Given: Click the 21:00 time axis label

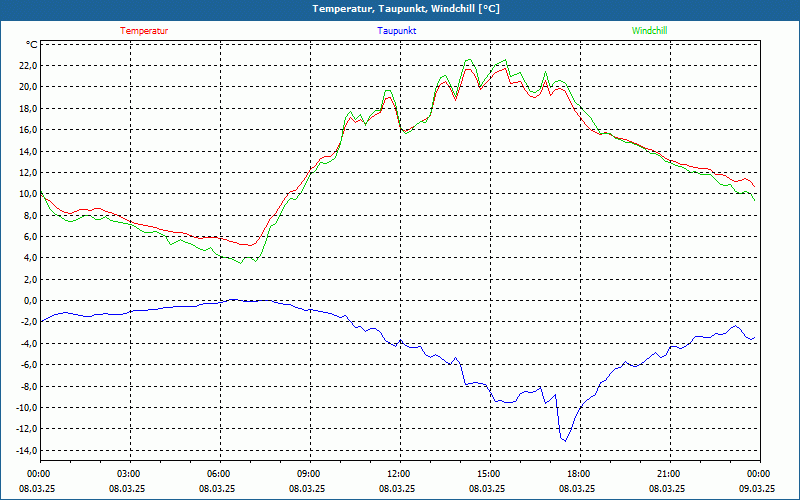Looking at the screenshot, I should [669, 474].
